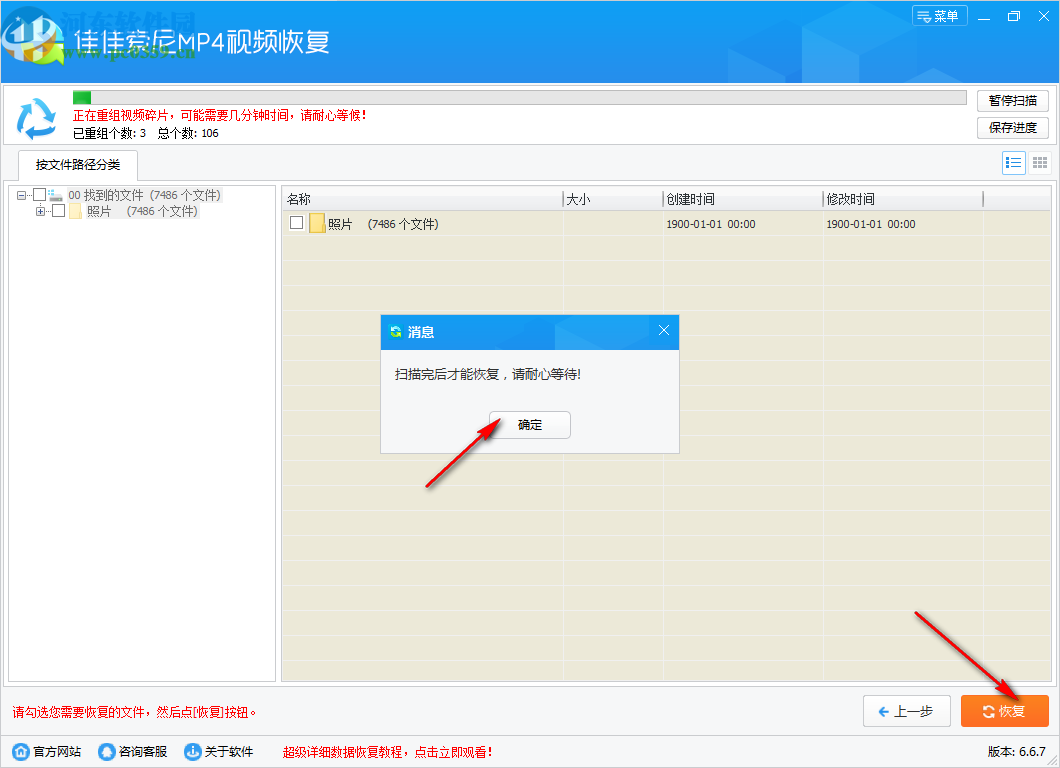Check the 照片 checkbox in the tree
The width and height of the screenshot is (1060, 768).
58,211
